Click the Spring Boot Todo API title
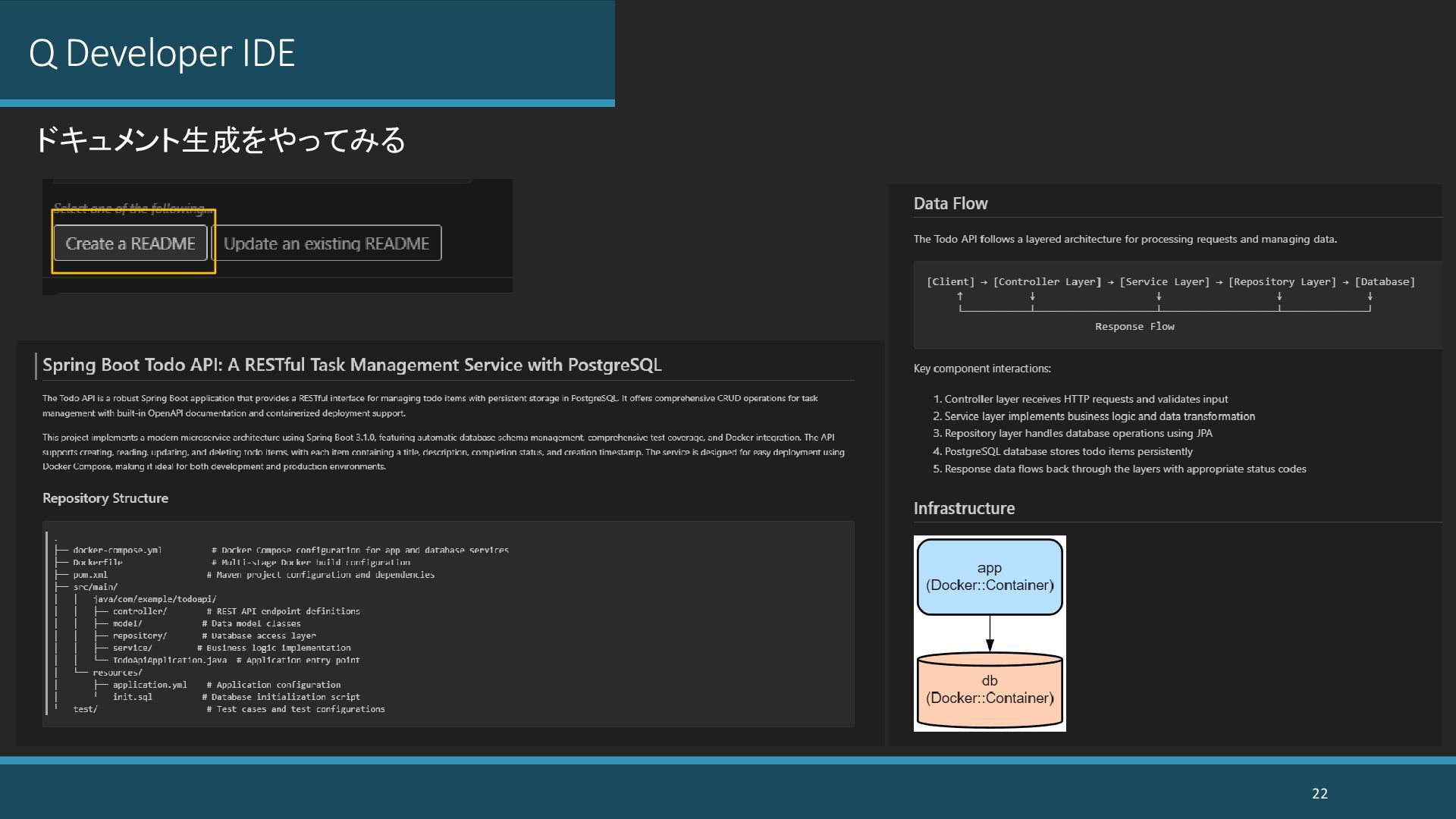The height and width of the screenshot is (819, 1456). click(352, 365)
